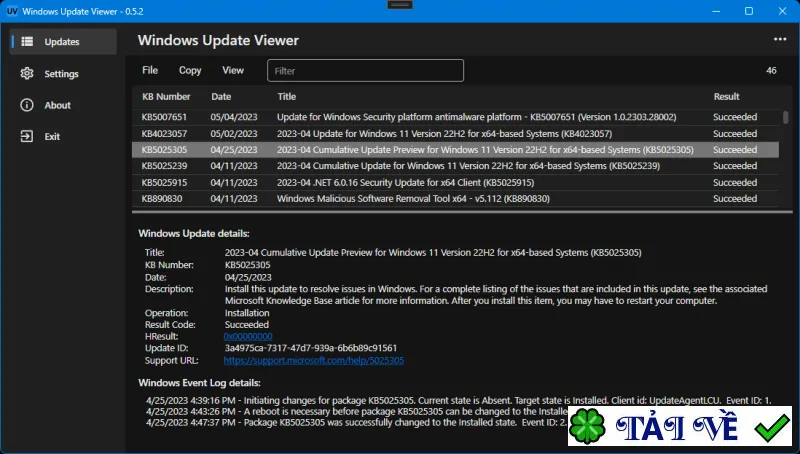The height and width of the screenshot is (454, 800).
Task: Click the Filter input field
Action: [365, 71]
